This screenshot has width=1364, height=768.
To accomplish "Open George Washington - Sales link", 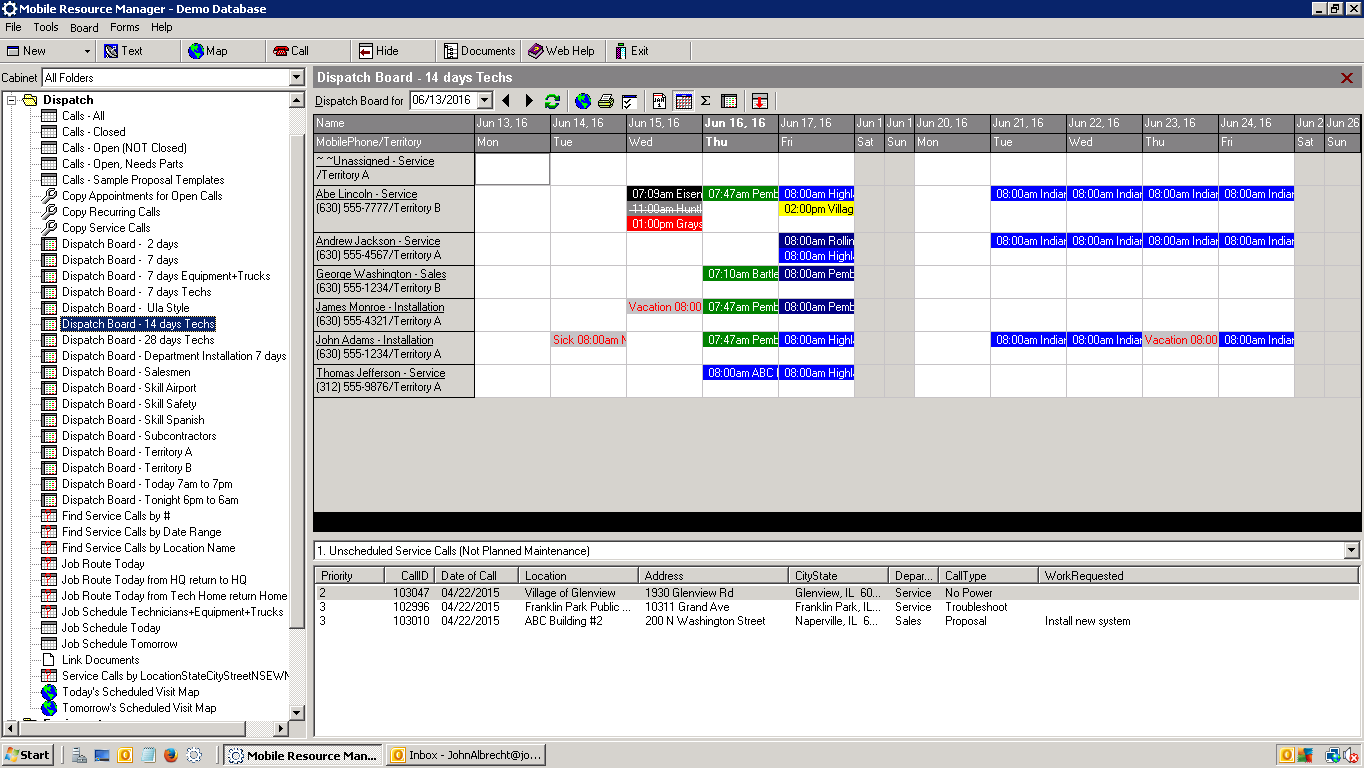I will 381,274.
